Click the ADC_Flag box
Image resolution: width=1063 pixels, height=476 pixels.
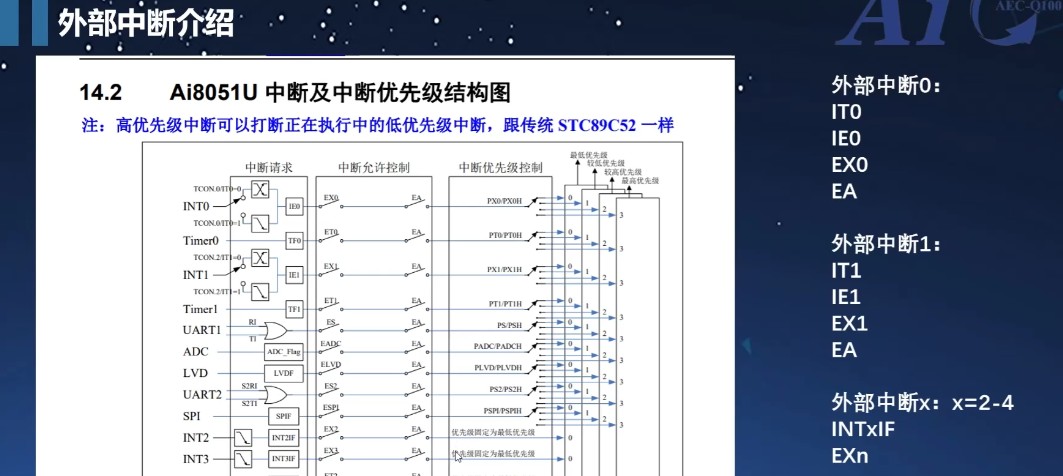coord(283,352)
